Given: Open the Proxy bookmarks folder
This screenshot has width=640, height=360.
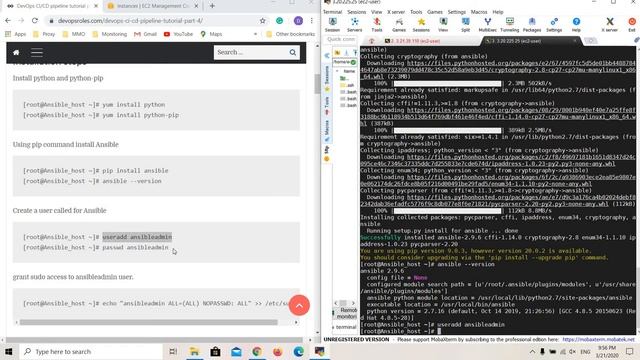Looking at the screenshot, I should point(44,34).
